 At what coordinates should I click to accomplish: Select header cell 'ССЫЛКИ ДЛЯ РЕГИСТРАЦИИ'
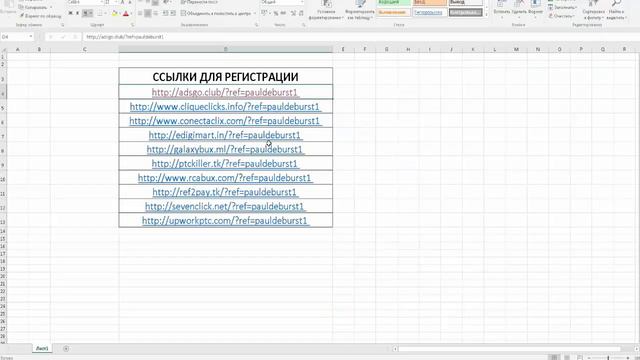(x=225, y=76)
